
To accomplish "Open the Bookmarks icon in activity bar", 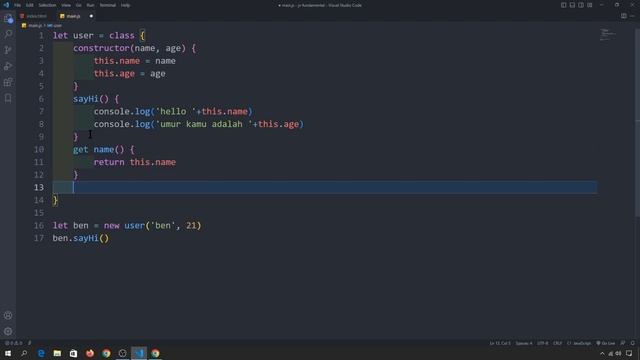I will click(8, 98).
